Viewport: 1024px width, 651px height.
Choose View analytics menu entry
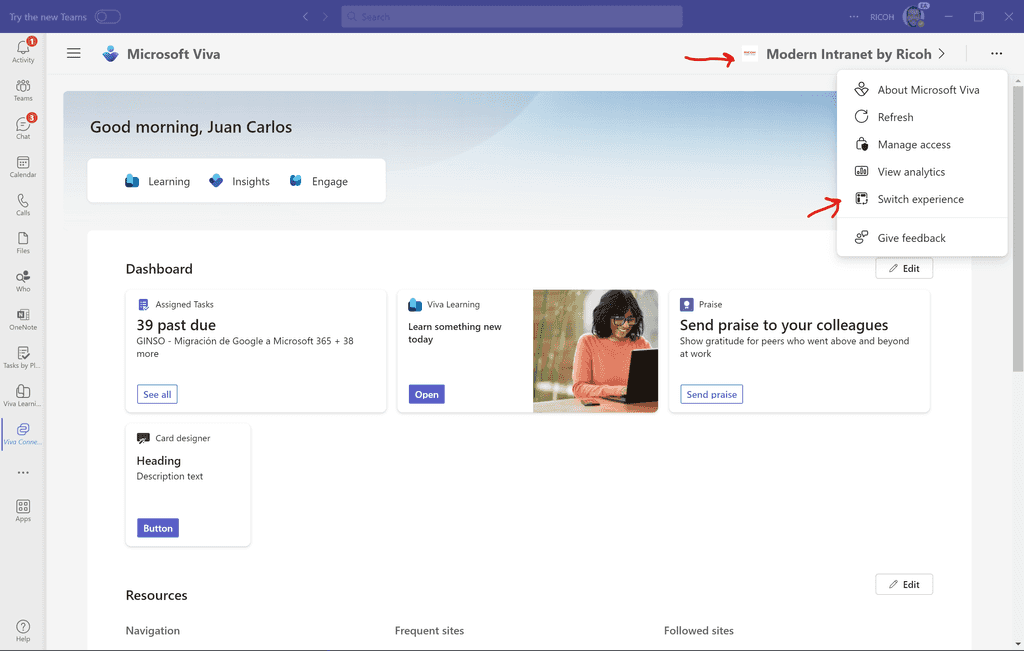click(921, 172)
